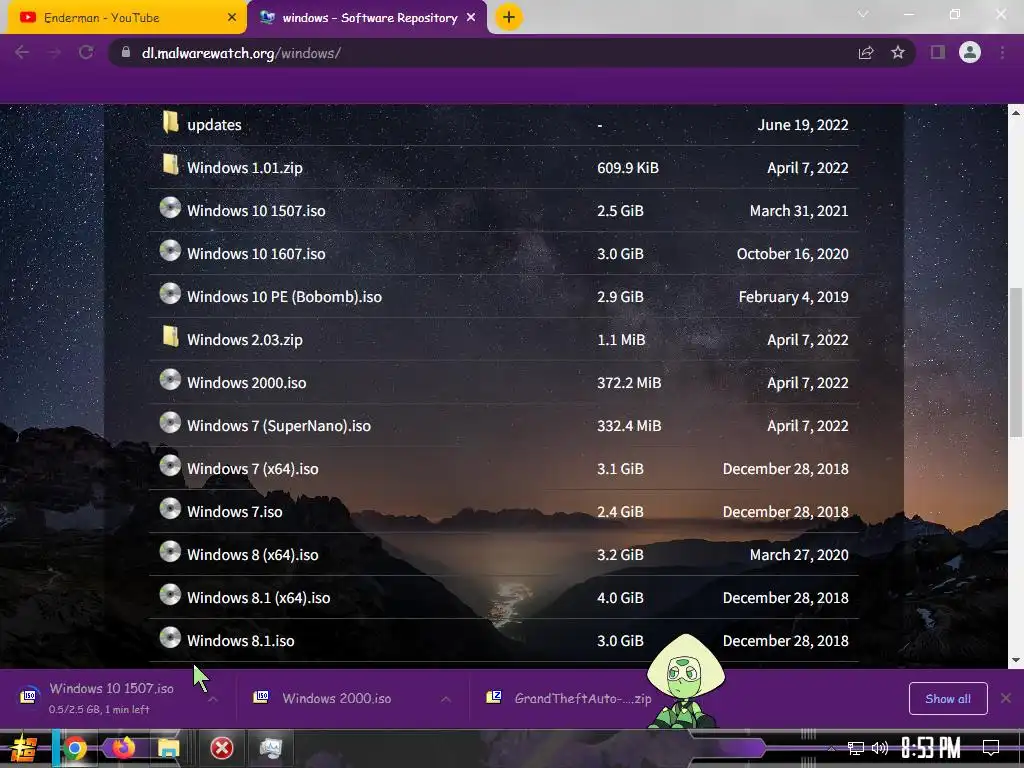Open a new tab with plus button
This screenshot has height=768, width=1024.
pyautogui.click(x=509, y=17)
